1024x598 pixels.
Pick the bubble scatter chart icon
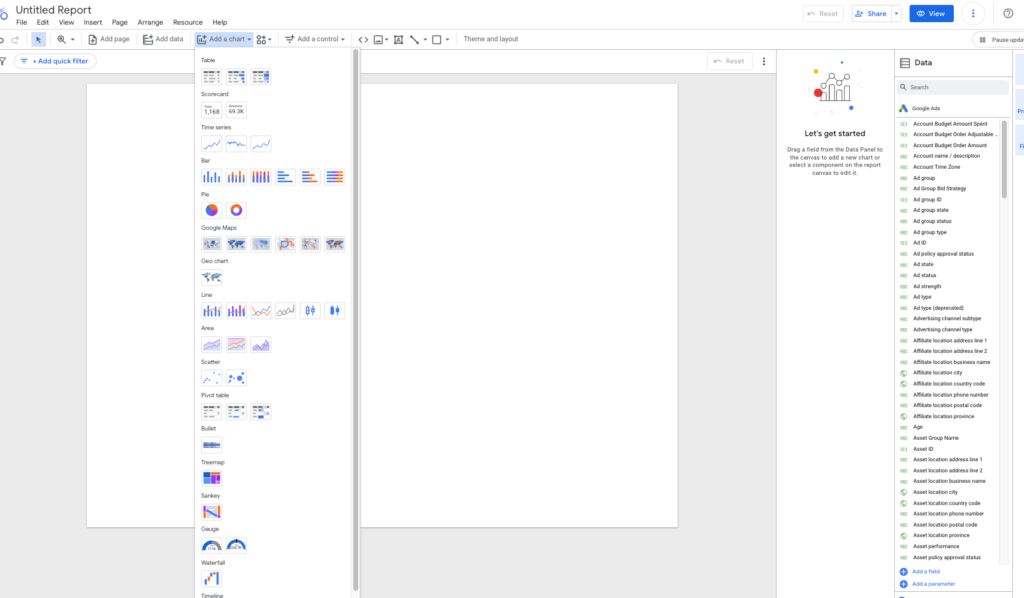pos(236,378)
